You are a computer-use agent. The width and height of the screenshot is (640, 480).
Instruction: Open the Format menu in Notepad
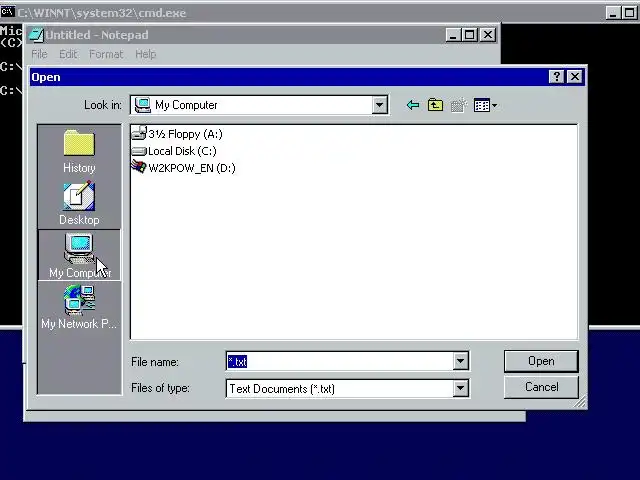click(x=106, y=54)
